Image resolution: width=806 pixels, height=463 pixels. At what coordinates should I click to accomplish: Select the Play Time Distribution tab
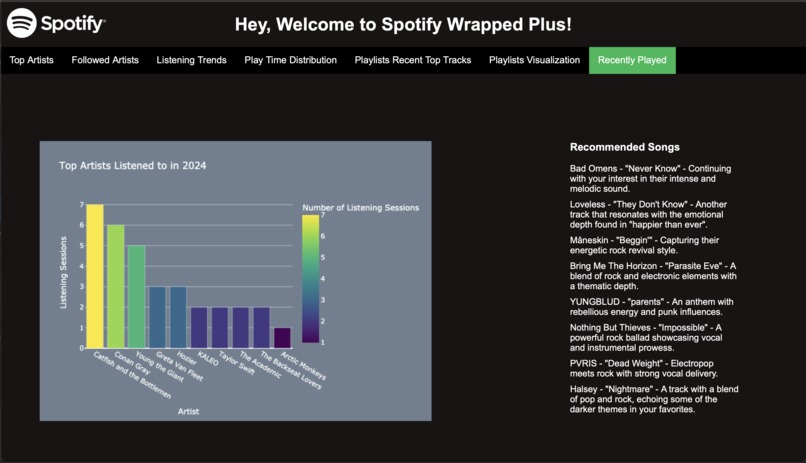[290, 60]
